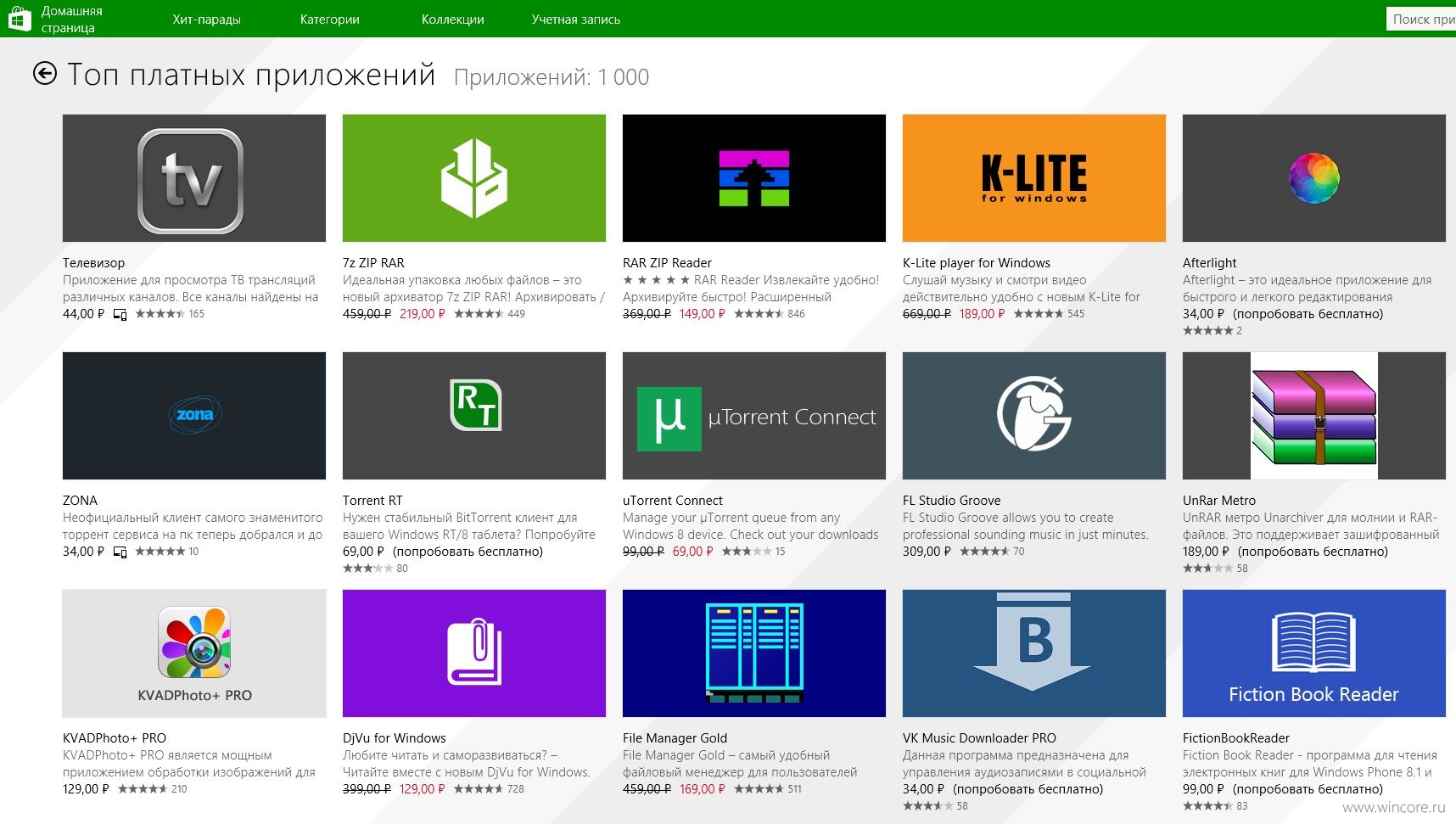
Task: Open the Torrent RT logo tile
Action: coord(474,416)
